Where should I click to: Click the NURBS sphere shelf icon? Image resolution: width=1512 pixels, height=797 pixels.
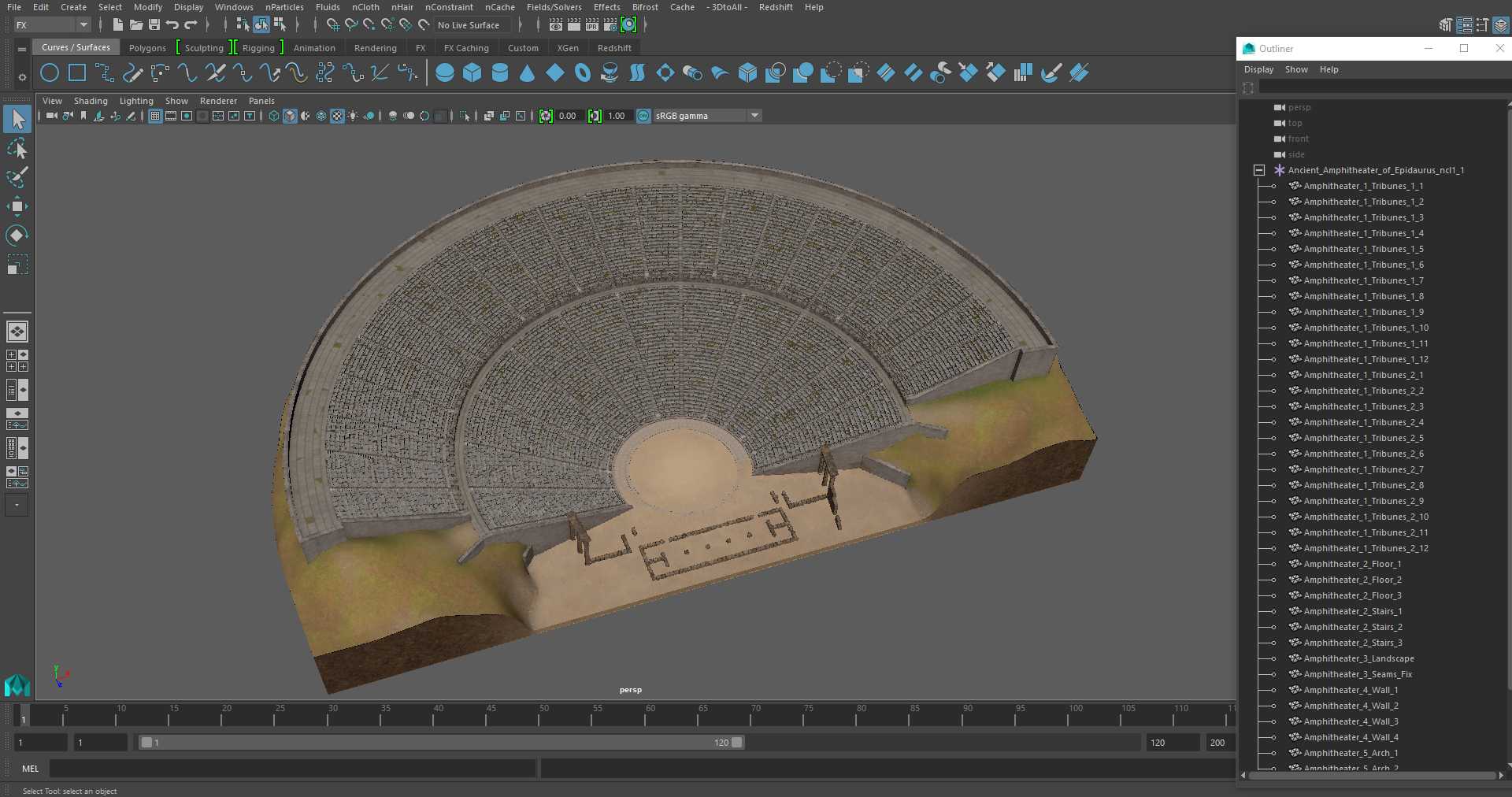[445, 73]
